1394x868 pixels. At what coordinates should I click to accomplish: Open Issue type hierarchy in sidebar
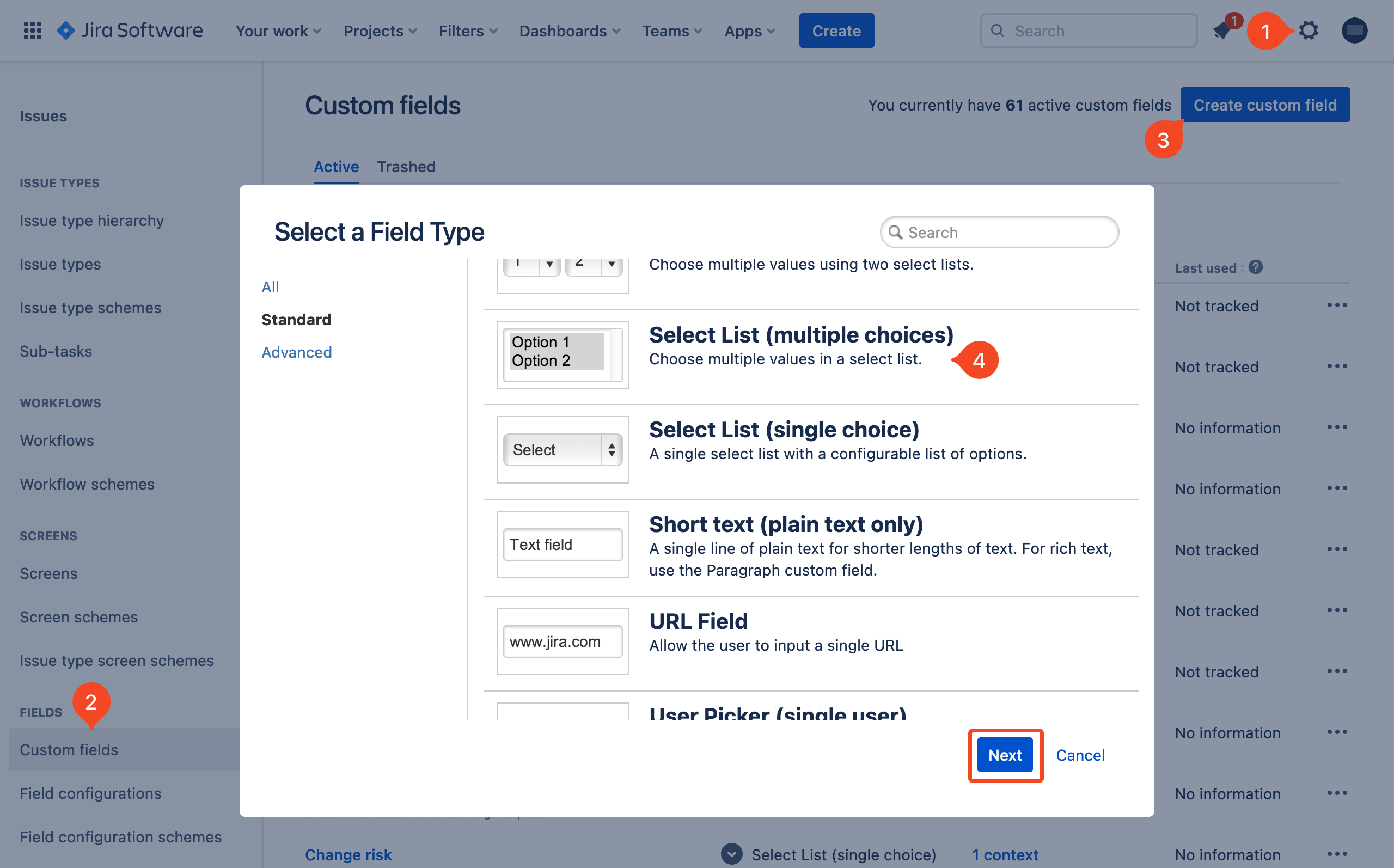pyautogui.click(x=92, y=221)
